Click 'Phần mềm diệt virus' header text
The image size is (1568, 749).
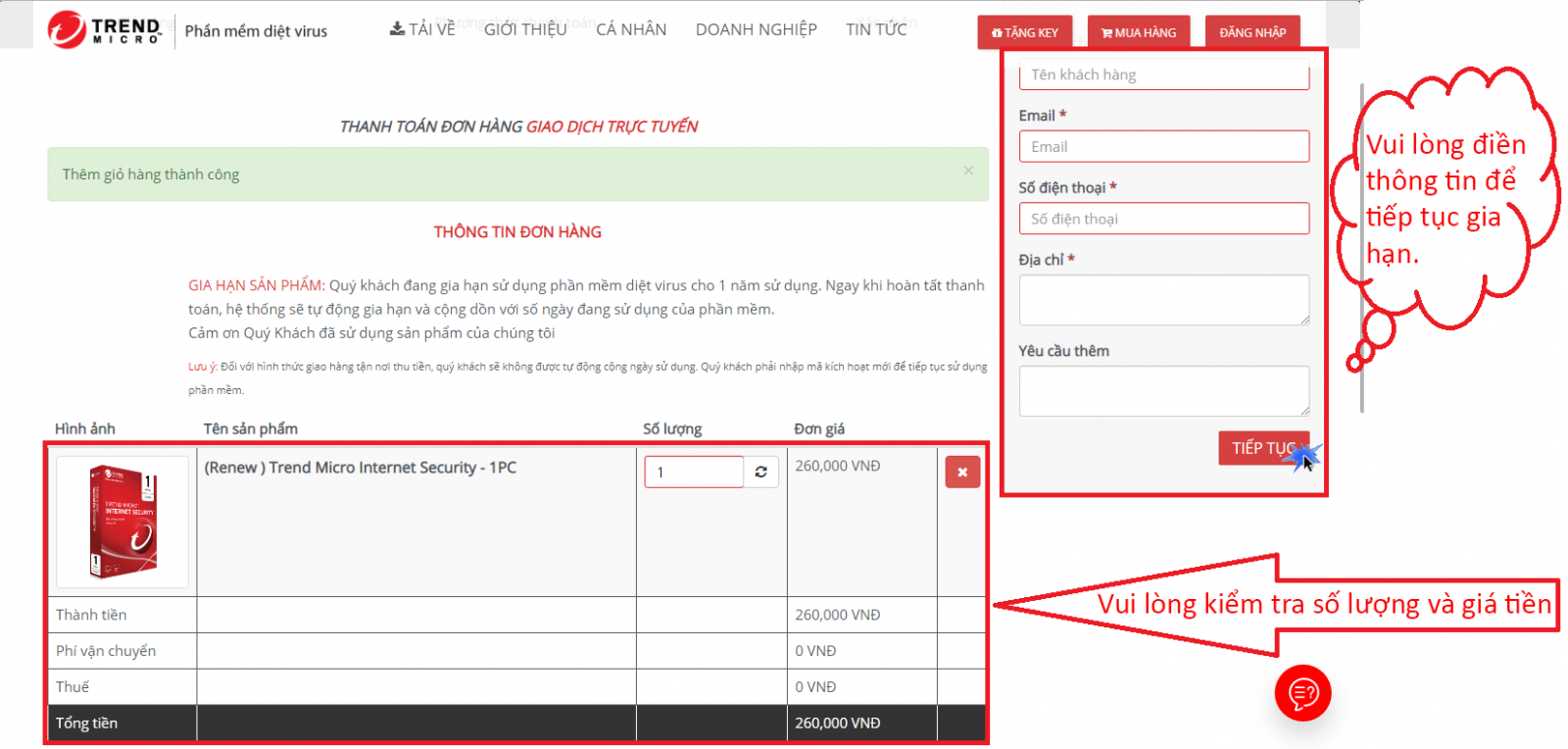[256, 31]
